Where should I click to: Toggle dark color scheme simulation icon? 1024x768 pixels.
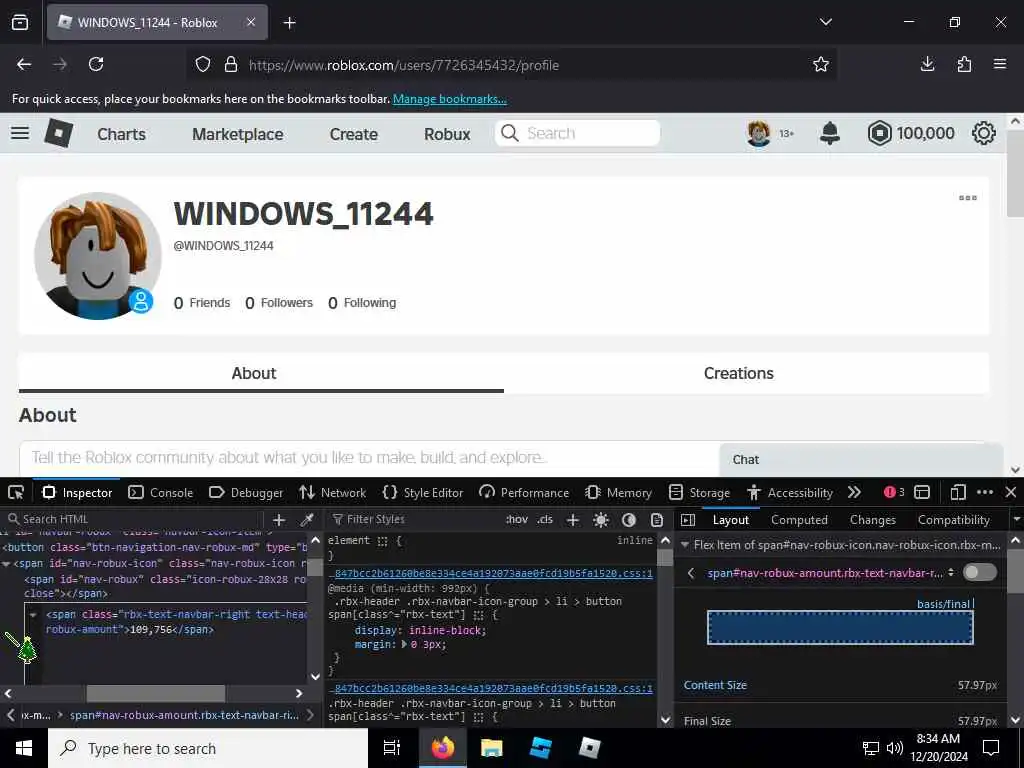coord(629,520)
